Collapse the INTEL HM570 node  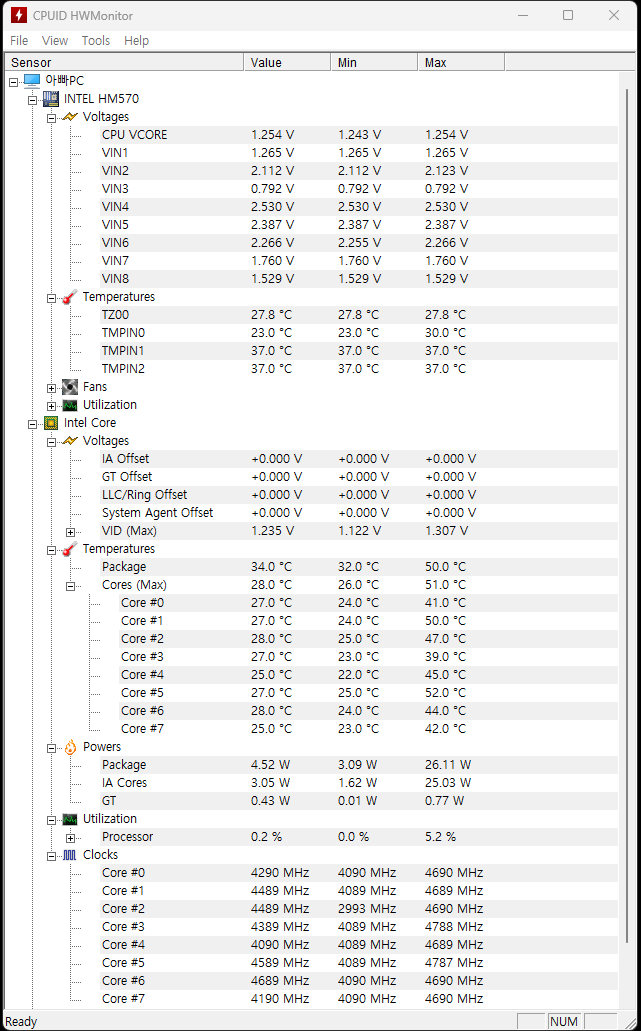pos(32,100)
